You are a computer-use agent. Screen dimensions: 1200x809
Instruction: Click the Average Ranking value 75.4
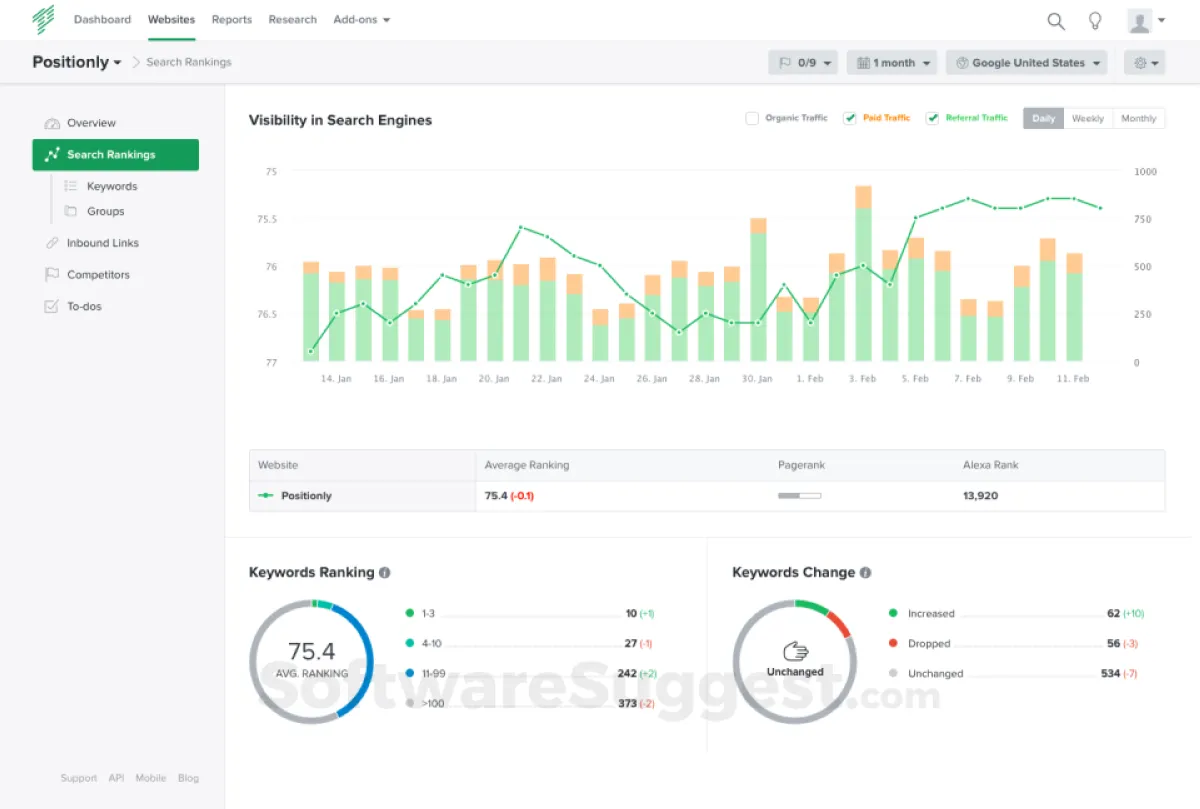[496, 496]
